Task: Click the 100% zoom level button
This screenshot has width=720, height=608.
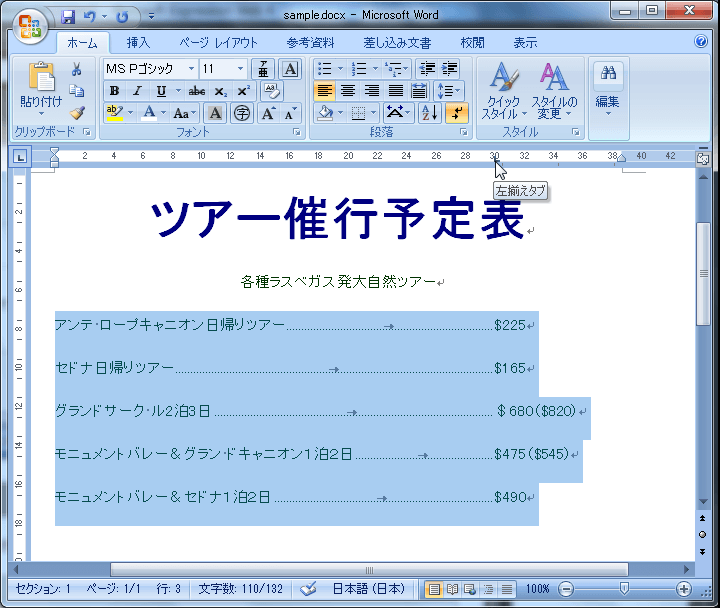Action: coord(537,589)
